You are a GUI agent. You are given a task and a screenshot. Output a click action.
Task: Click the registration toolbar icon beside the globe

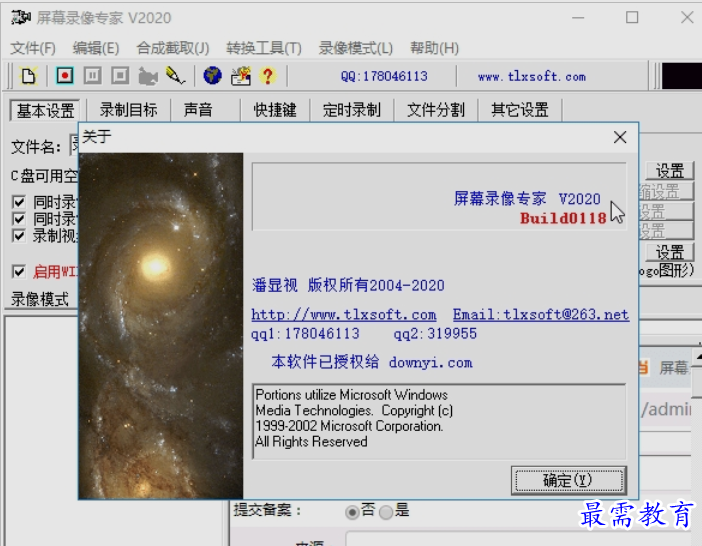coord(241,76)
